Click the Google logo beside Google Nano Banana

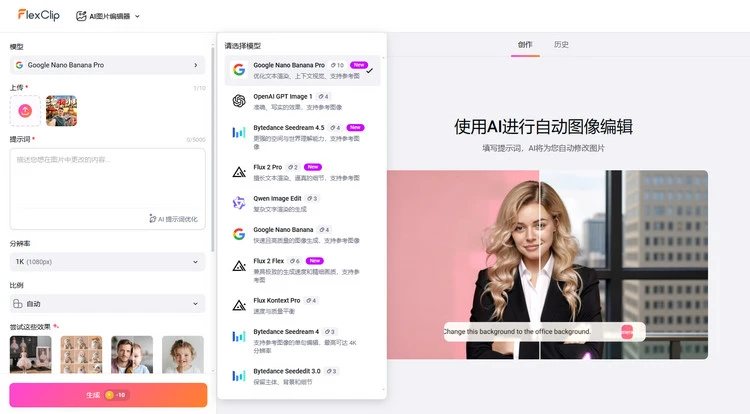pyautogui.click(x=239, y=234)
